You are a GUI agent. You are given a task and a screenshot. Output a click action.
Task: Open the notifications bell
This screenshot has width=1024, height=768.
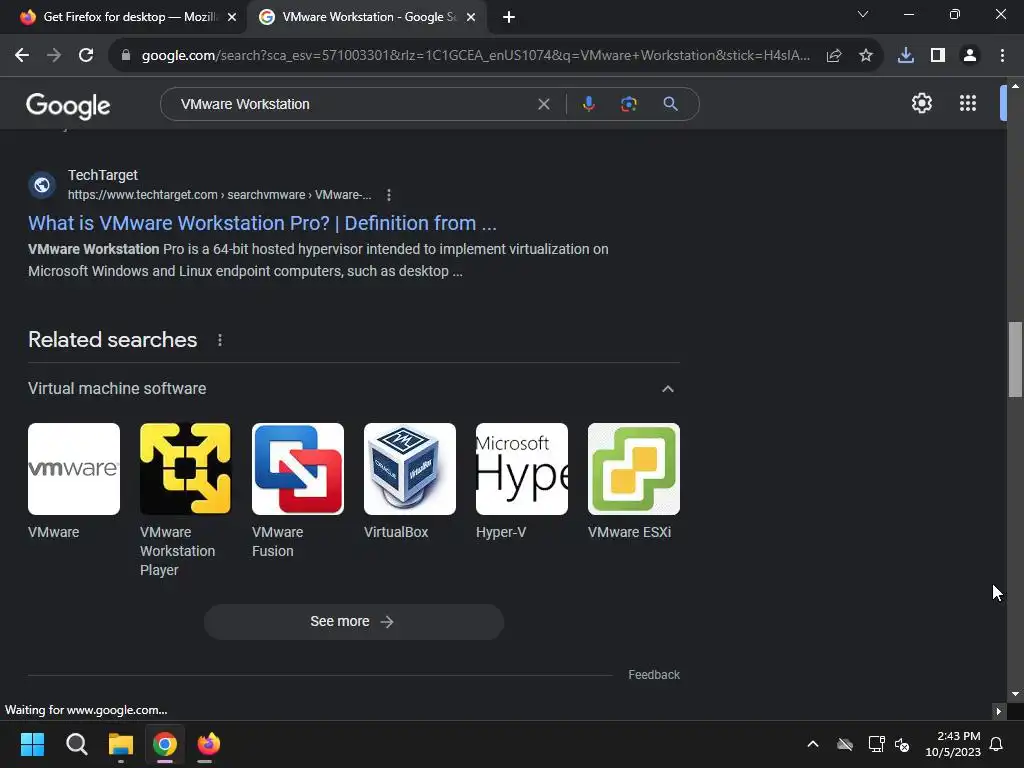[996, 744]
